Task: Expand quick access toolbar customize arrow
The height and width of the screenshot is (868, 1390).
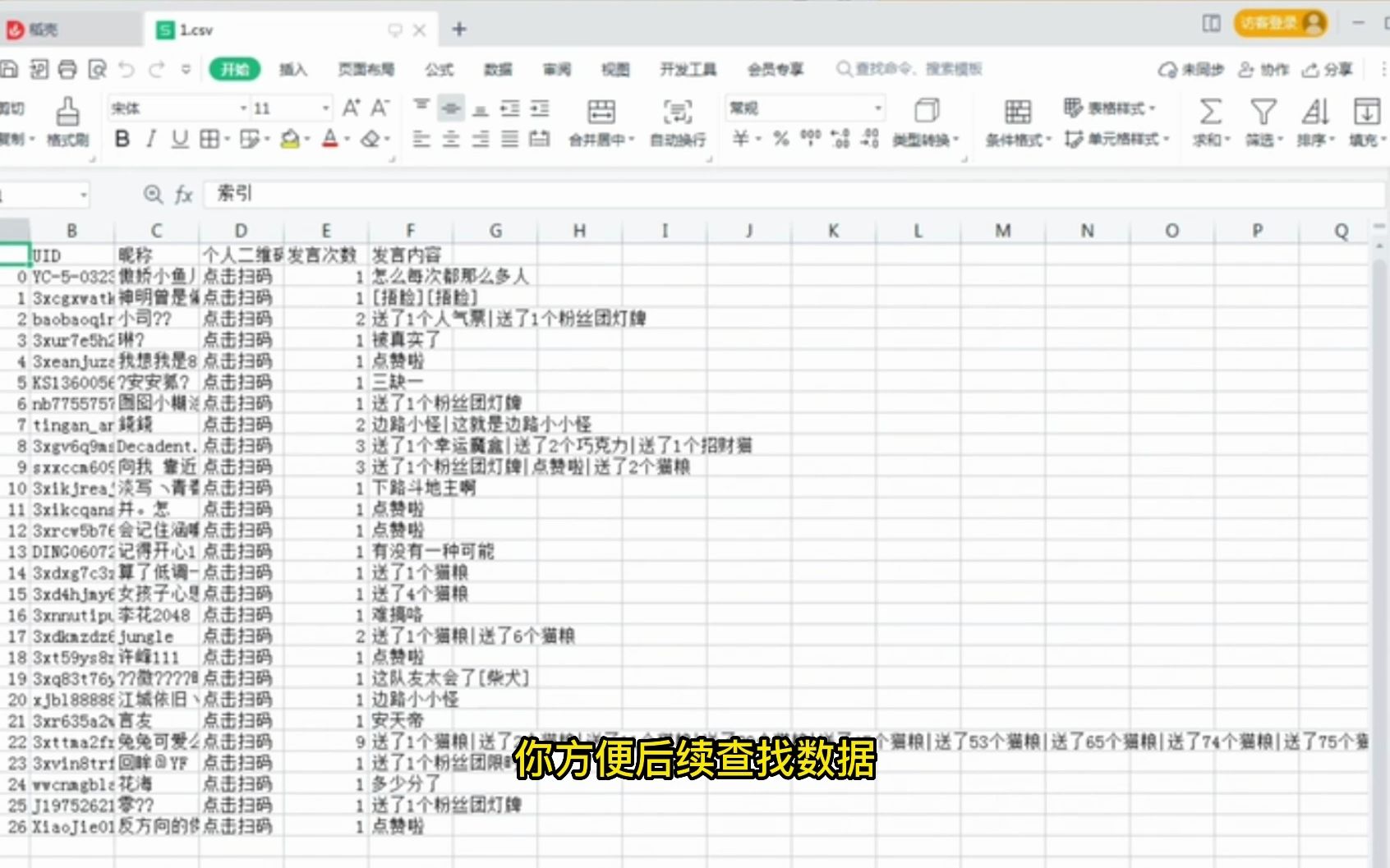Action: click(x=186, y=70)
